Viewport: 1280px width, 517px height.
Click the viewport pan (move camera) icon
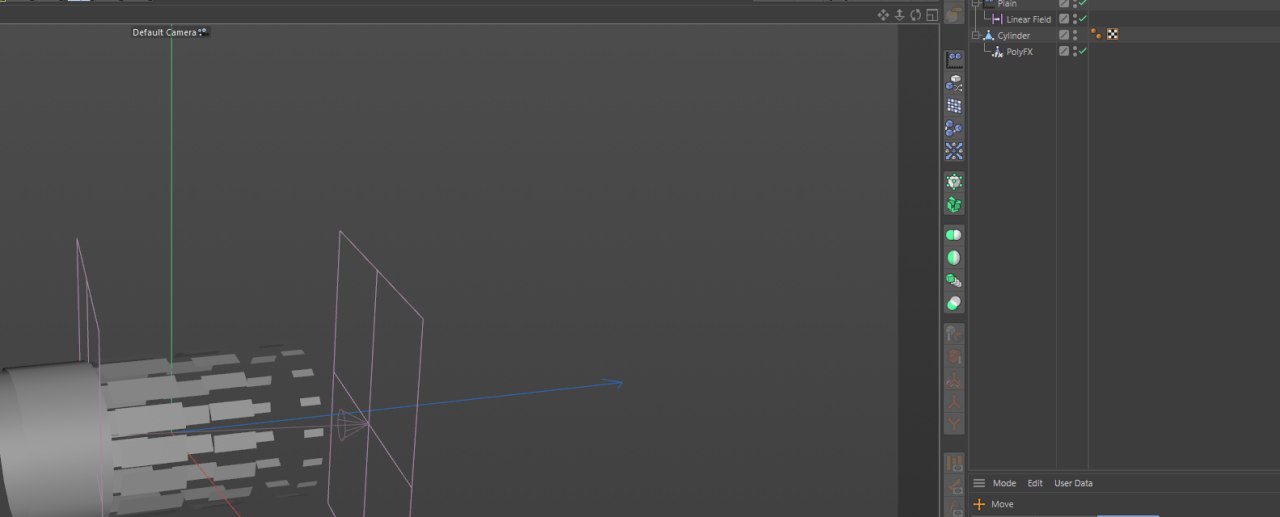coord(883,15)
